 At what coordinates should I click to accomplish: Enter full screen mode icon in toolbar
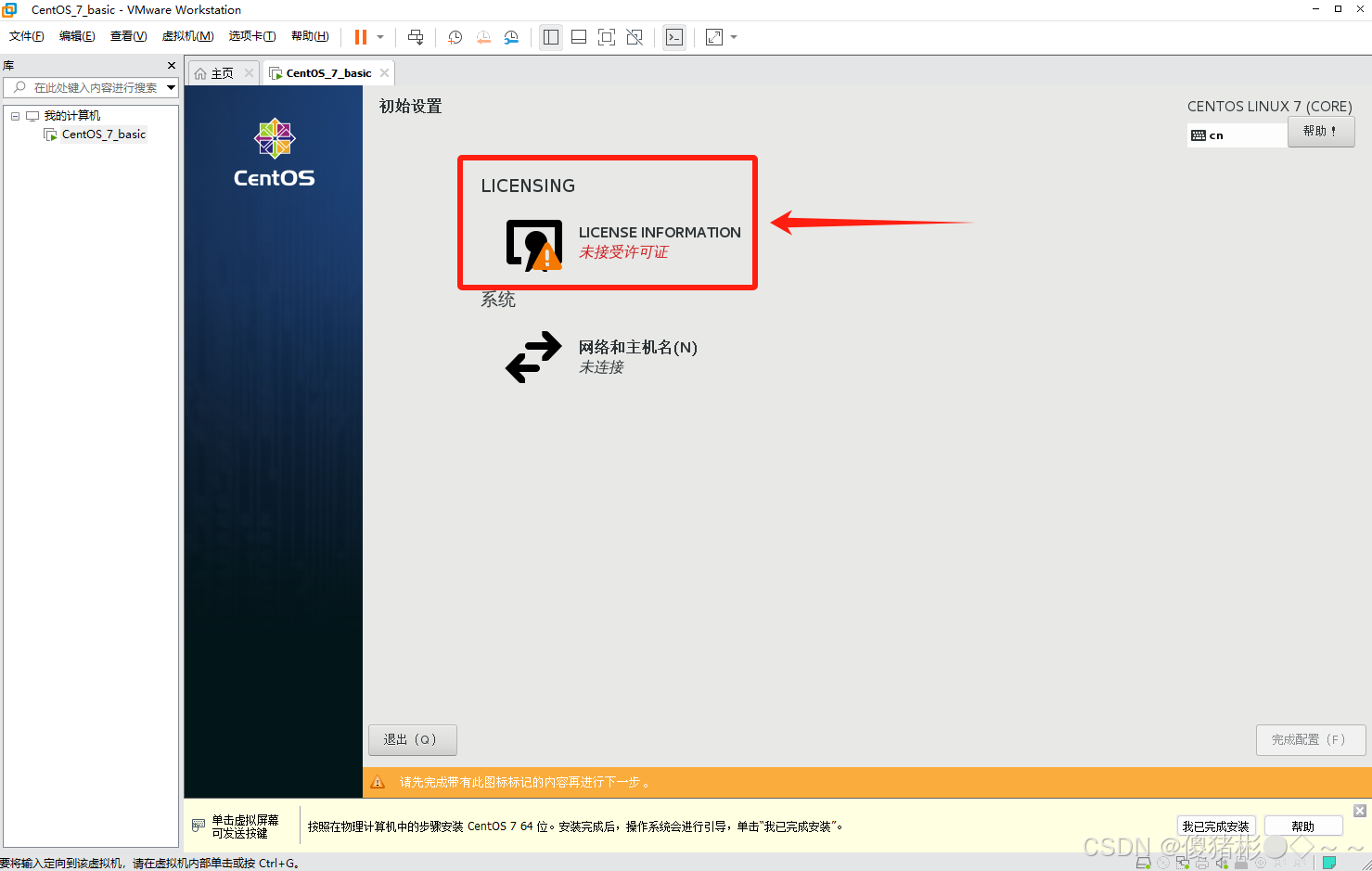click(x=607, y=37)
